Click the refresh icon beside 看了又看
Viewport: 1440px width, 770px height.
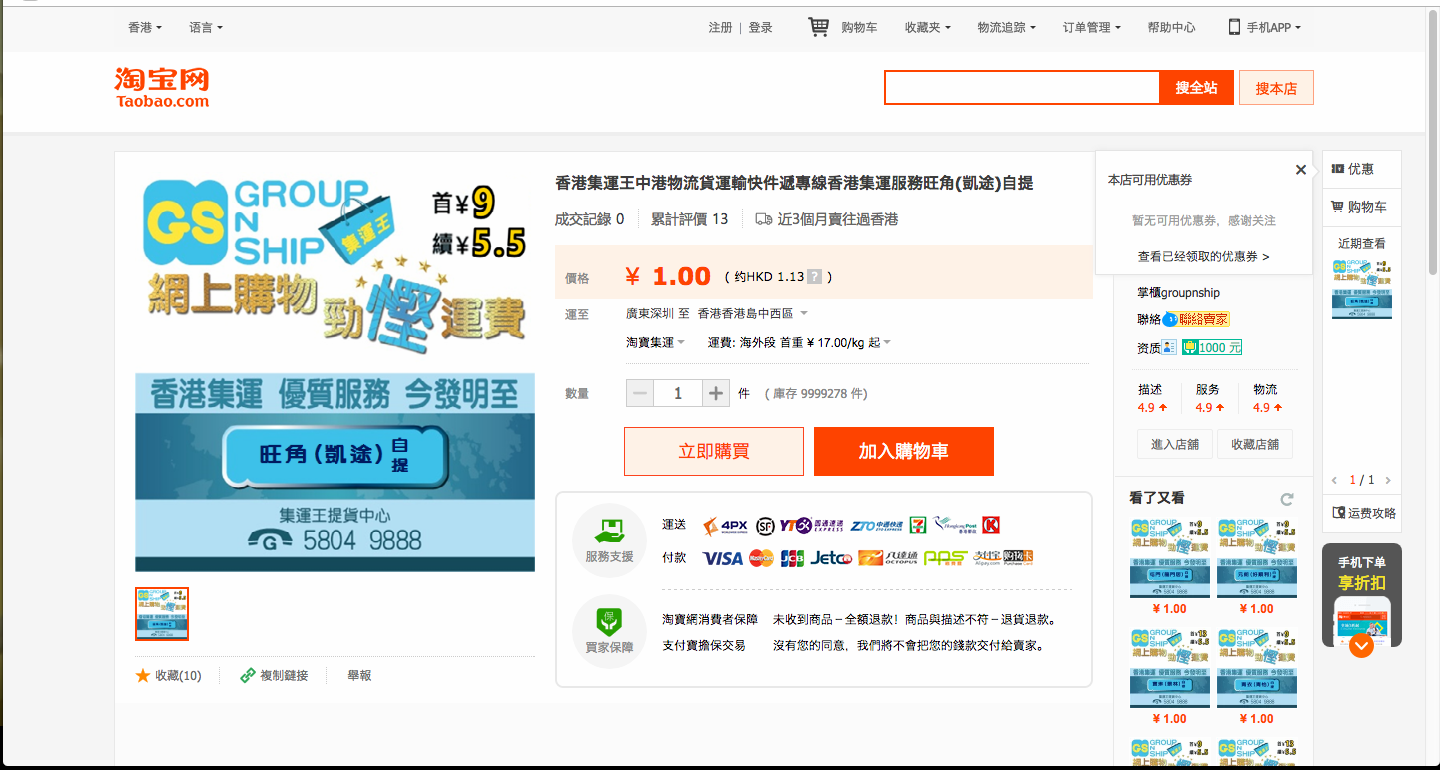click(1287, 499)
